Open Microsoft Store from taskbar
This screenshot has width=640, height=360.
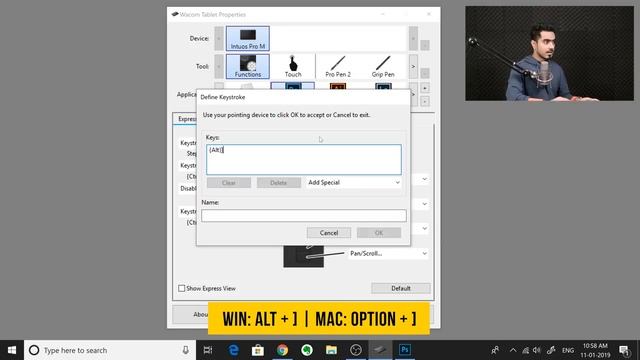[258, 350]
